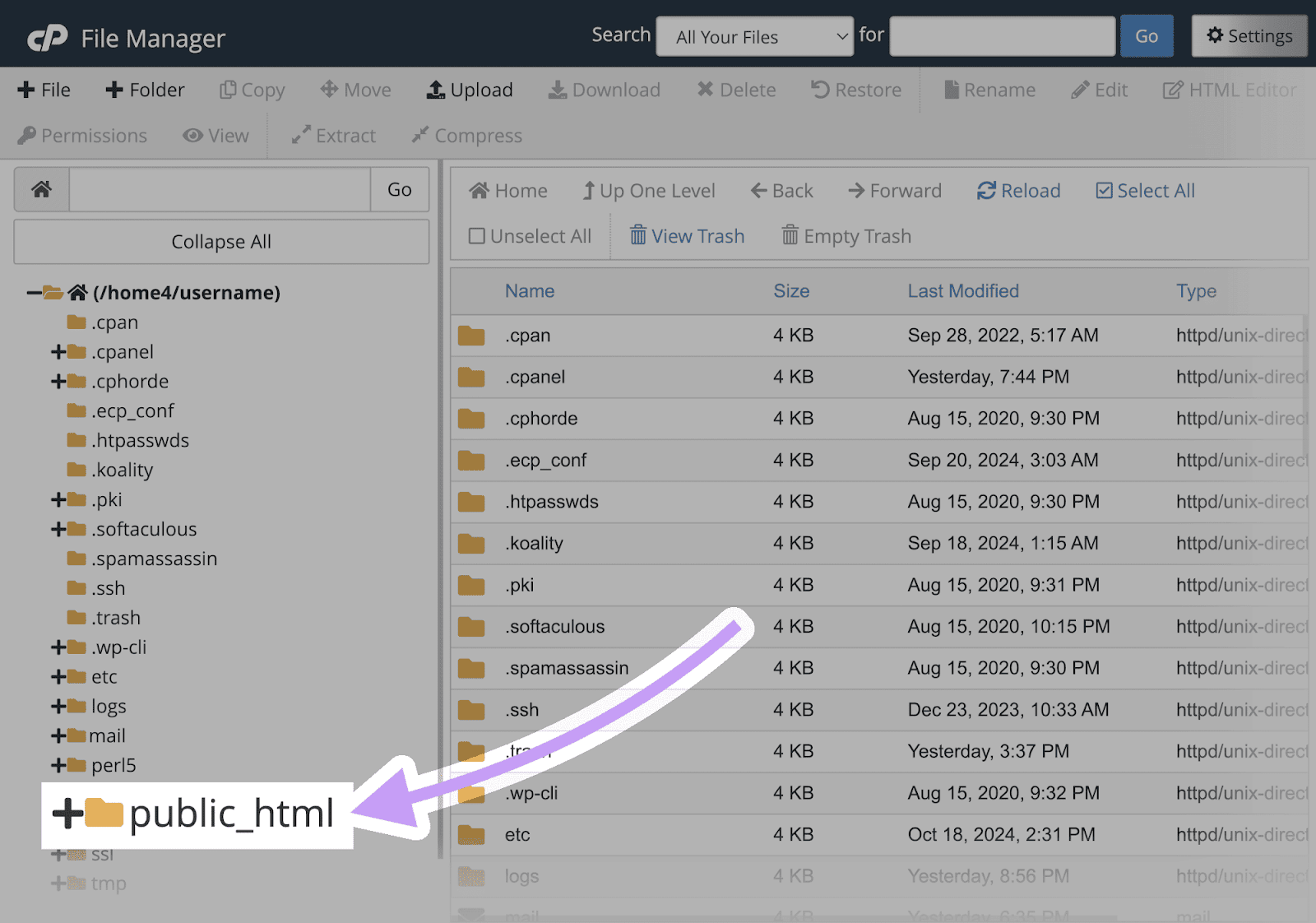Expand the .cpanel folder in the tree

click(57, 351)
